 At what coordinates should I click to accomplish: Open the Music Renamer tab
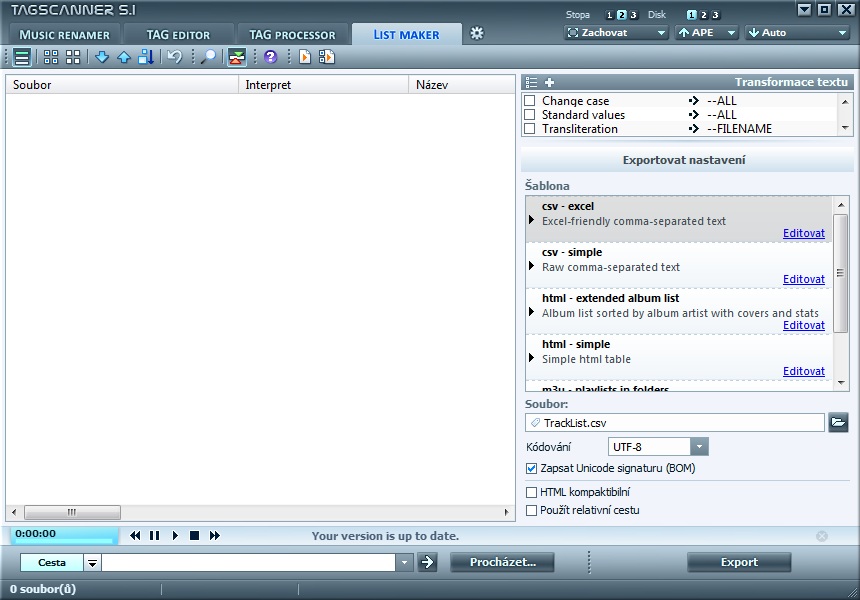(x=65, y=35)
